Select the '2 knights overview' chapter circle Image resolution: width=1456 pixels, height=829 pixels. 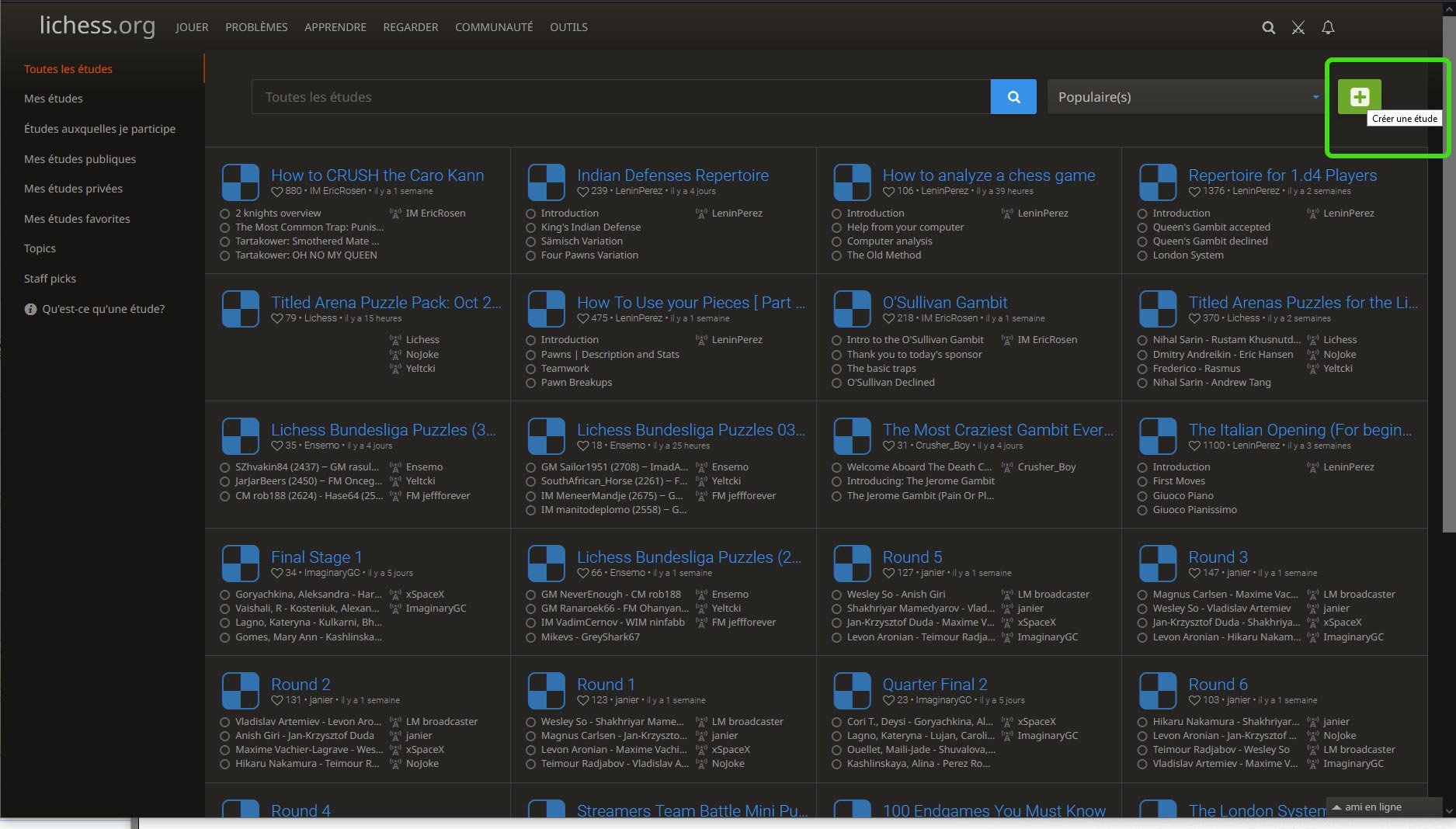225,213
